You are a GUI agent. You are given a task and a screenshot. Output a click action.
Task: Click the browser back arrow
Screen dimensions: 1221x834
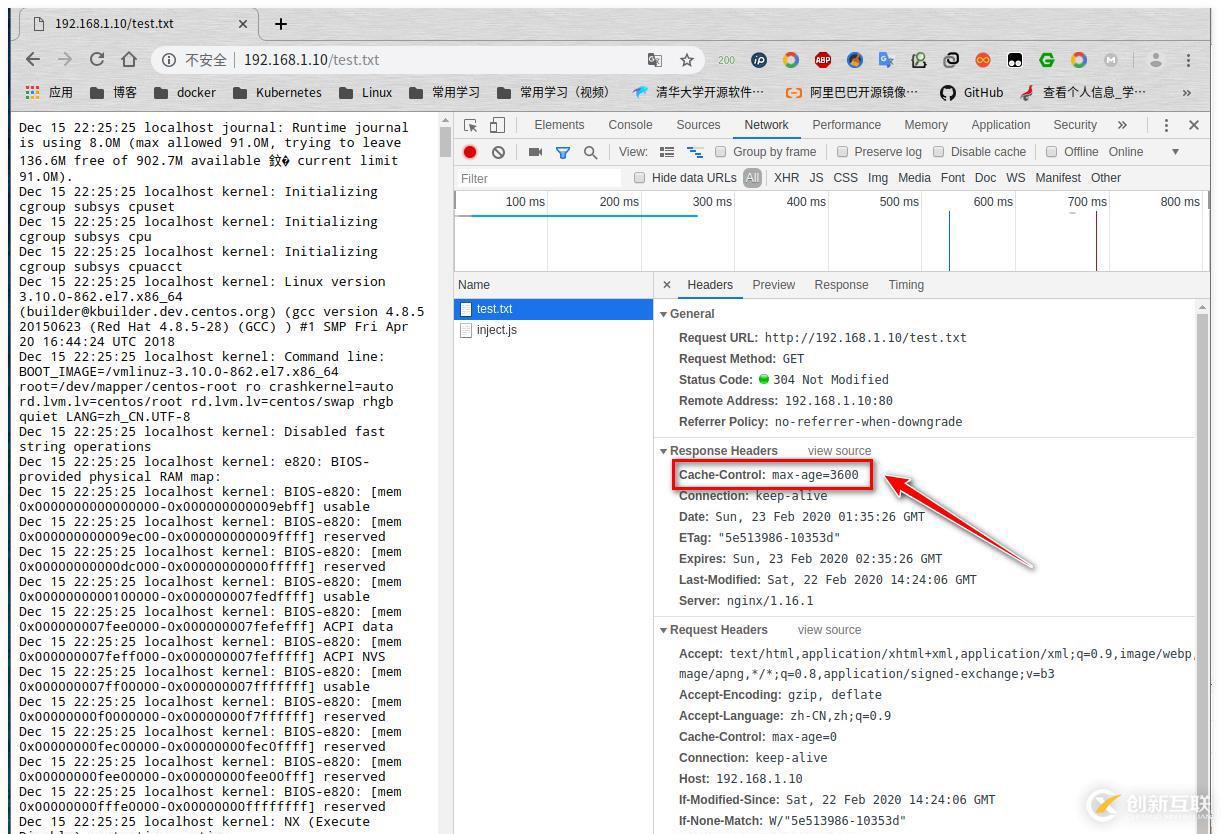(x=33, y=60)
